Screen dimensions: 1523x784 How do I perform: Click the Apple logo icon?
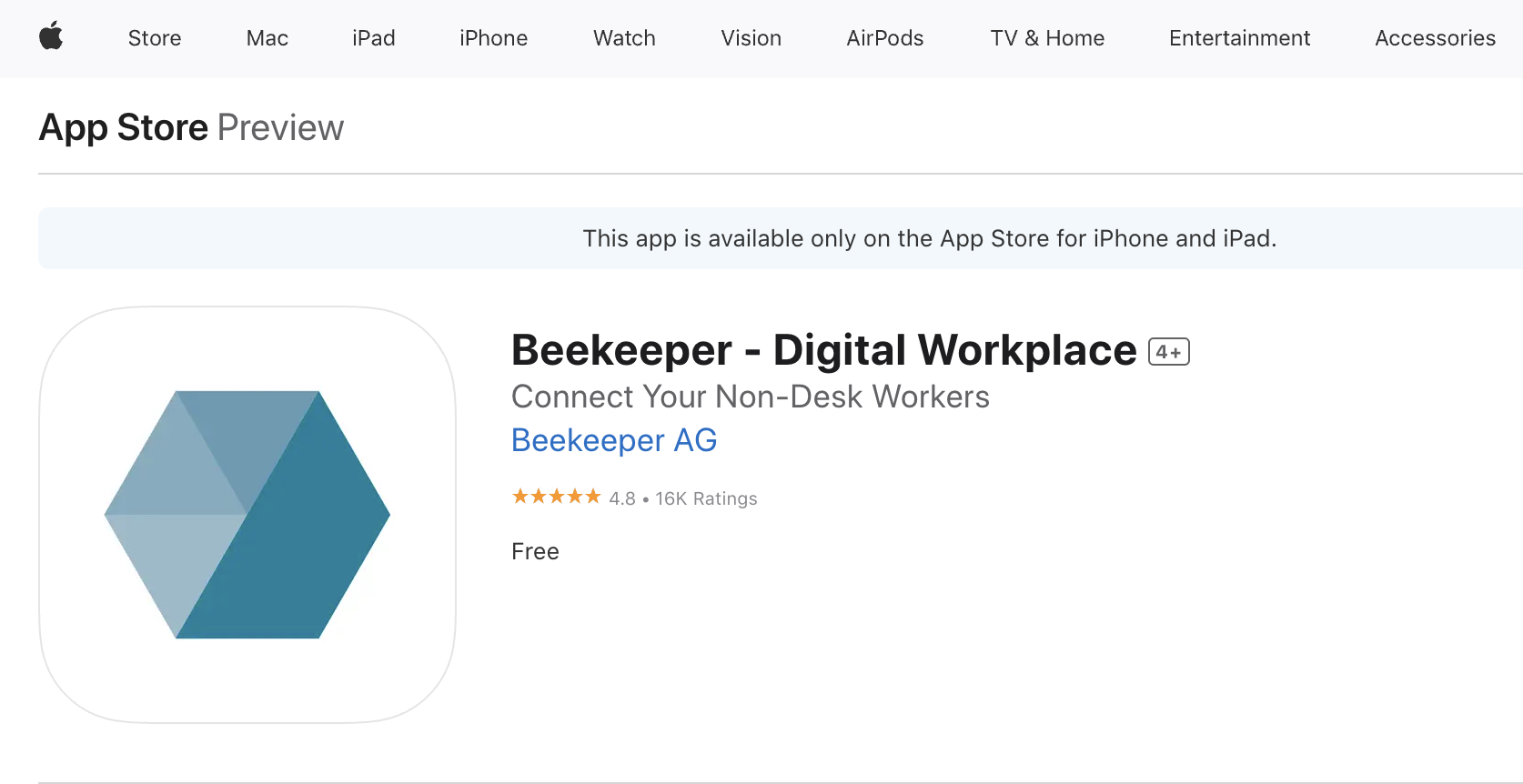pyautogui.click(x=51, y=37)
